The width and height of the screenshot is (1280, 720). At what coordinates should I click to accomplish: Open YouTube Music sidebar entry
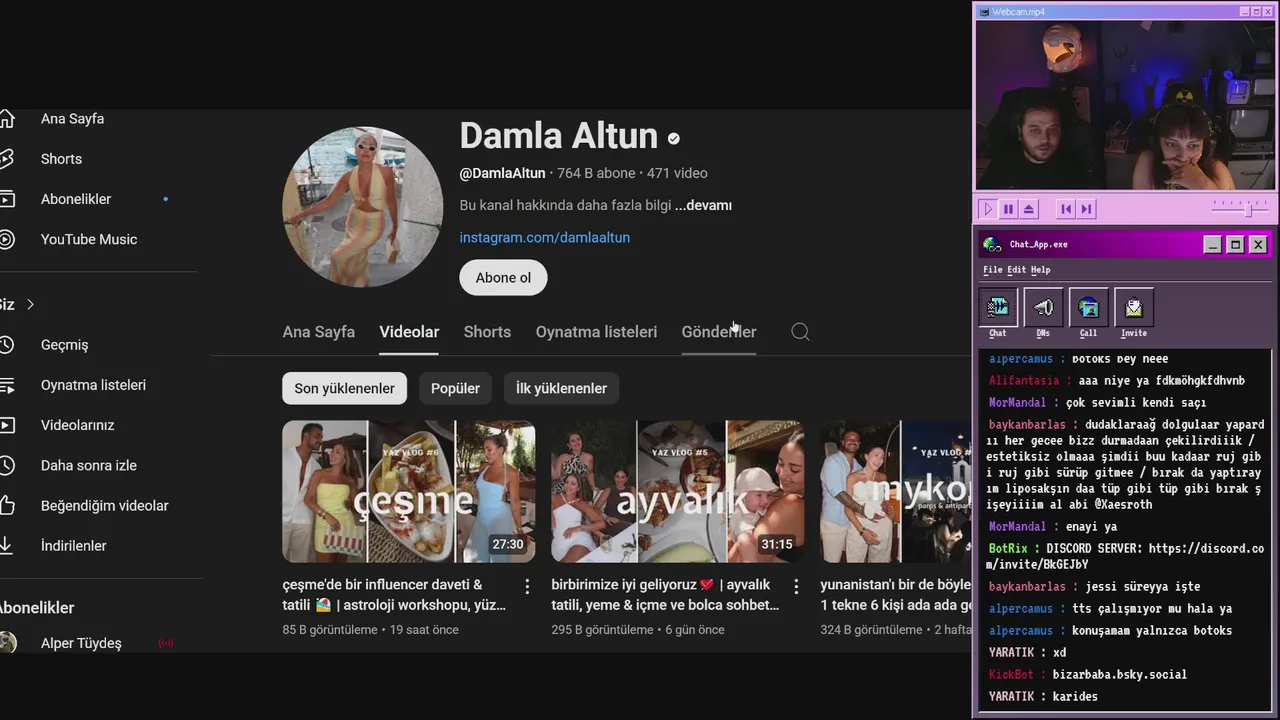coord(89,239)
